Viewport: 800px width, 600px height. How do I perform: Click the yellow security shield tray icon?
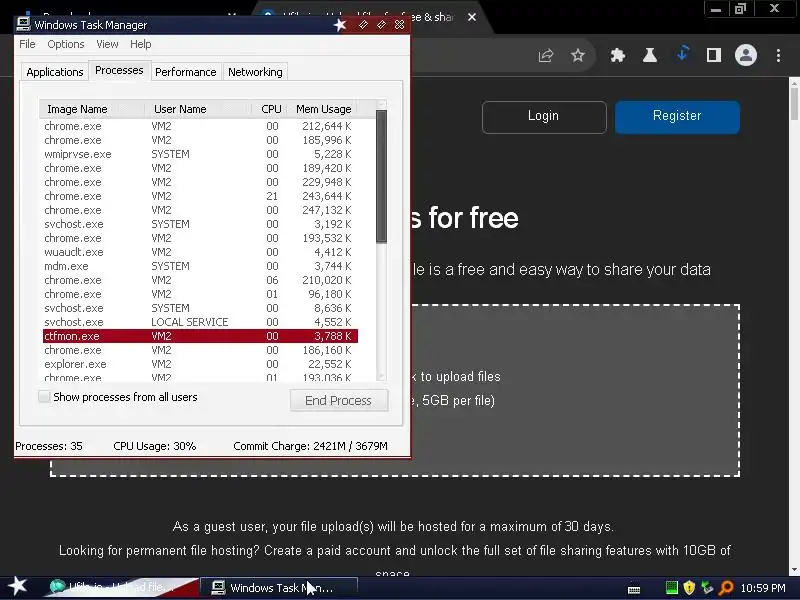689,588
